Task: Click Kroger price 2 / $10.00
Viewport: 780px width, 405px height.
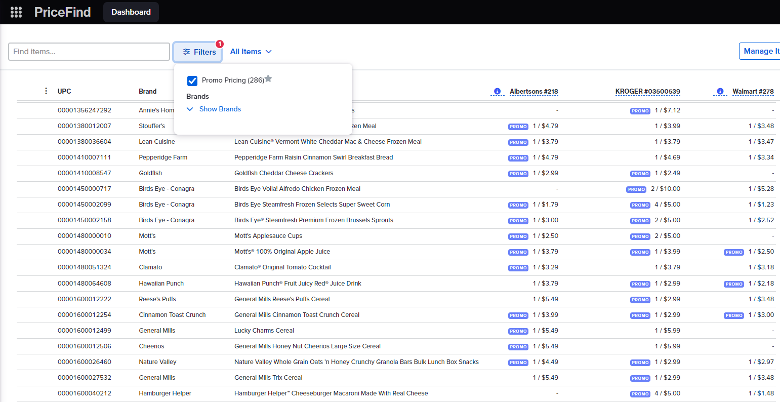Action: point(665,189)
